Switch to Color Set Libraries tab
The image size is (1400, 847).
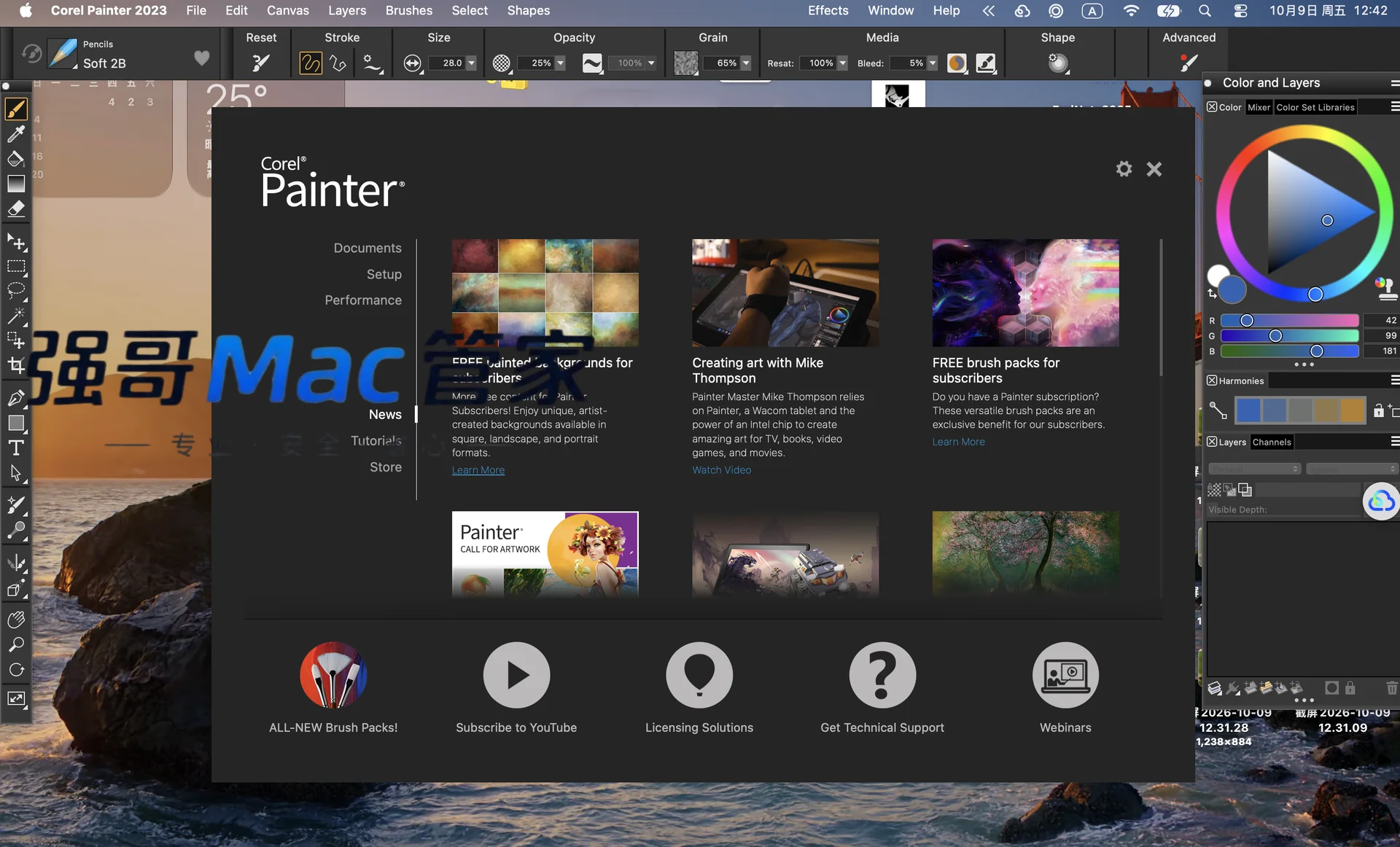click(1315, 107)
